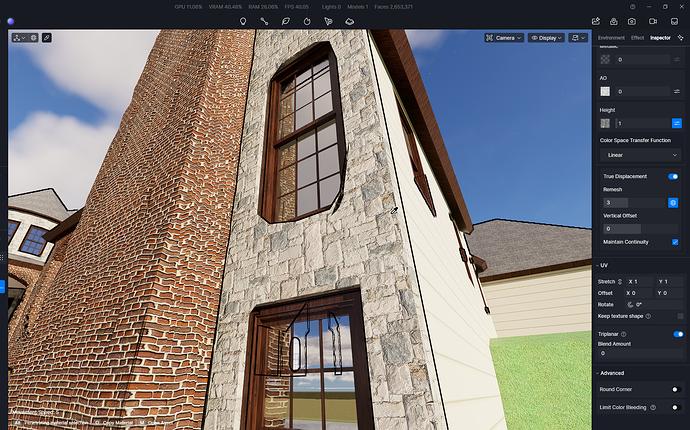Screen dimensions: 690x430
Task: Open the Camera dropdown in viewport
Action: click(x=503, y=38)
